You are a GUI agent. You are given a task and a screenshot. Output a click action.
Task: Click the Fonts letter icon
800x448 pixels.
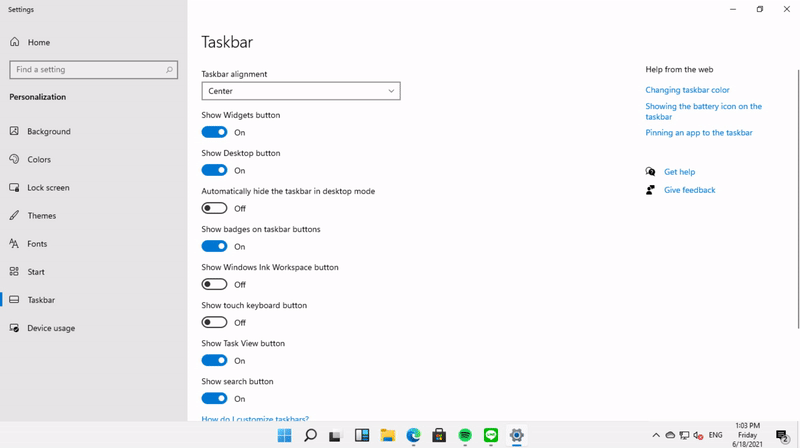coord(14,243)
